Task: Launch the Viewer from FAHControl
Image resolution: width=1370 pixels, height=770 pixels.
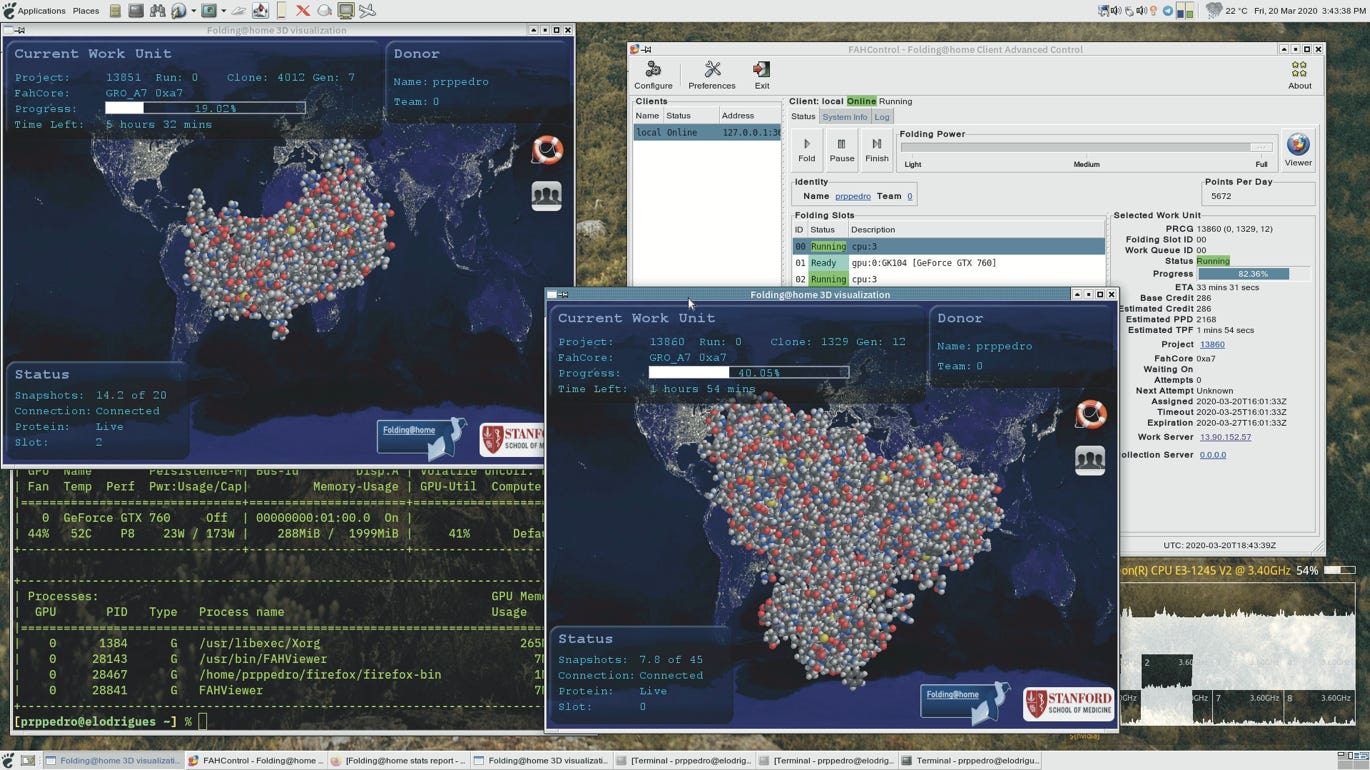Action: click(1298, 149)
